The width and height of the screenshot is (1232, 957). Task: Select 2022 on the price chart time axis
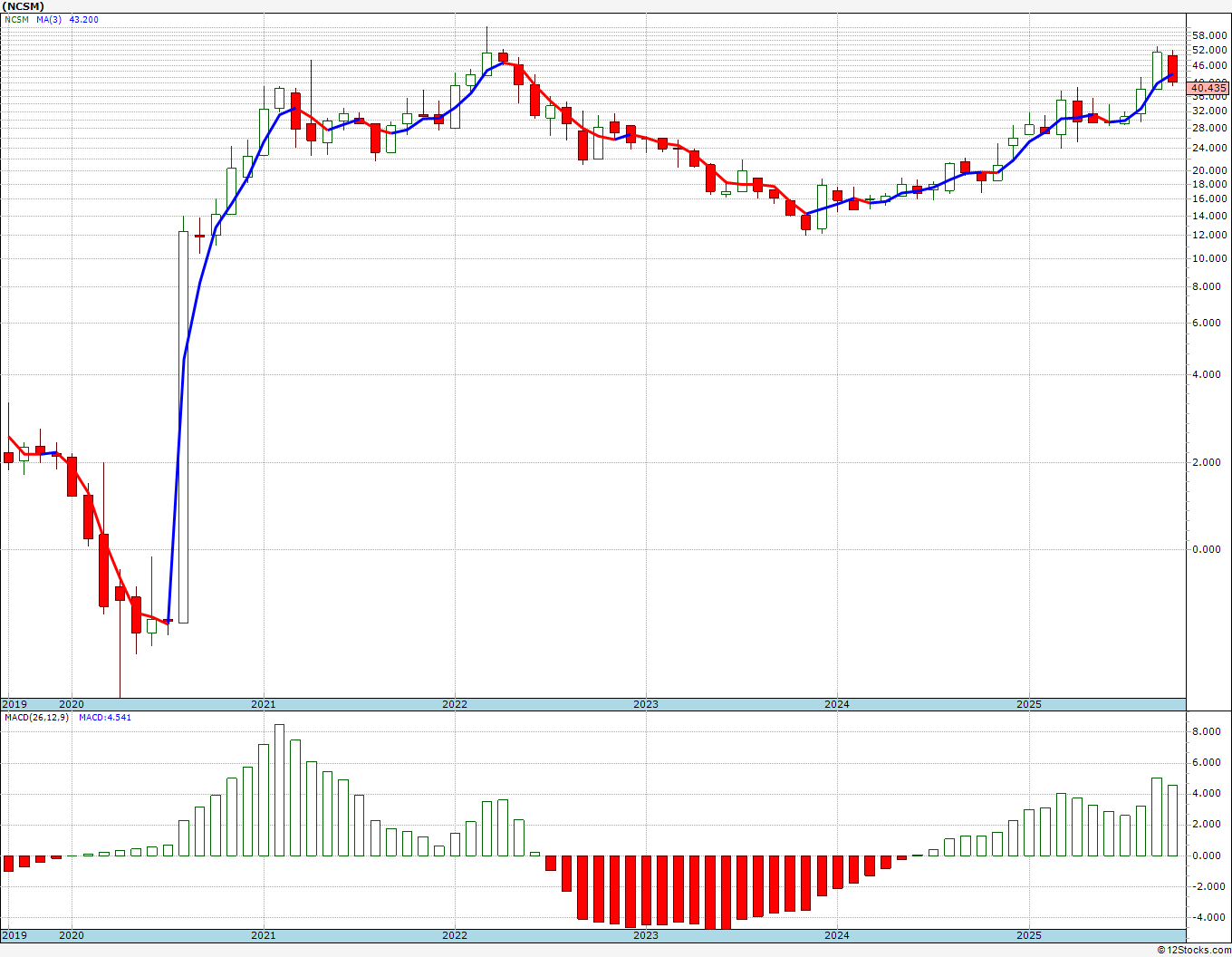point(455,704)
